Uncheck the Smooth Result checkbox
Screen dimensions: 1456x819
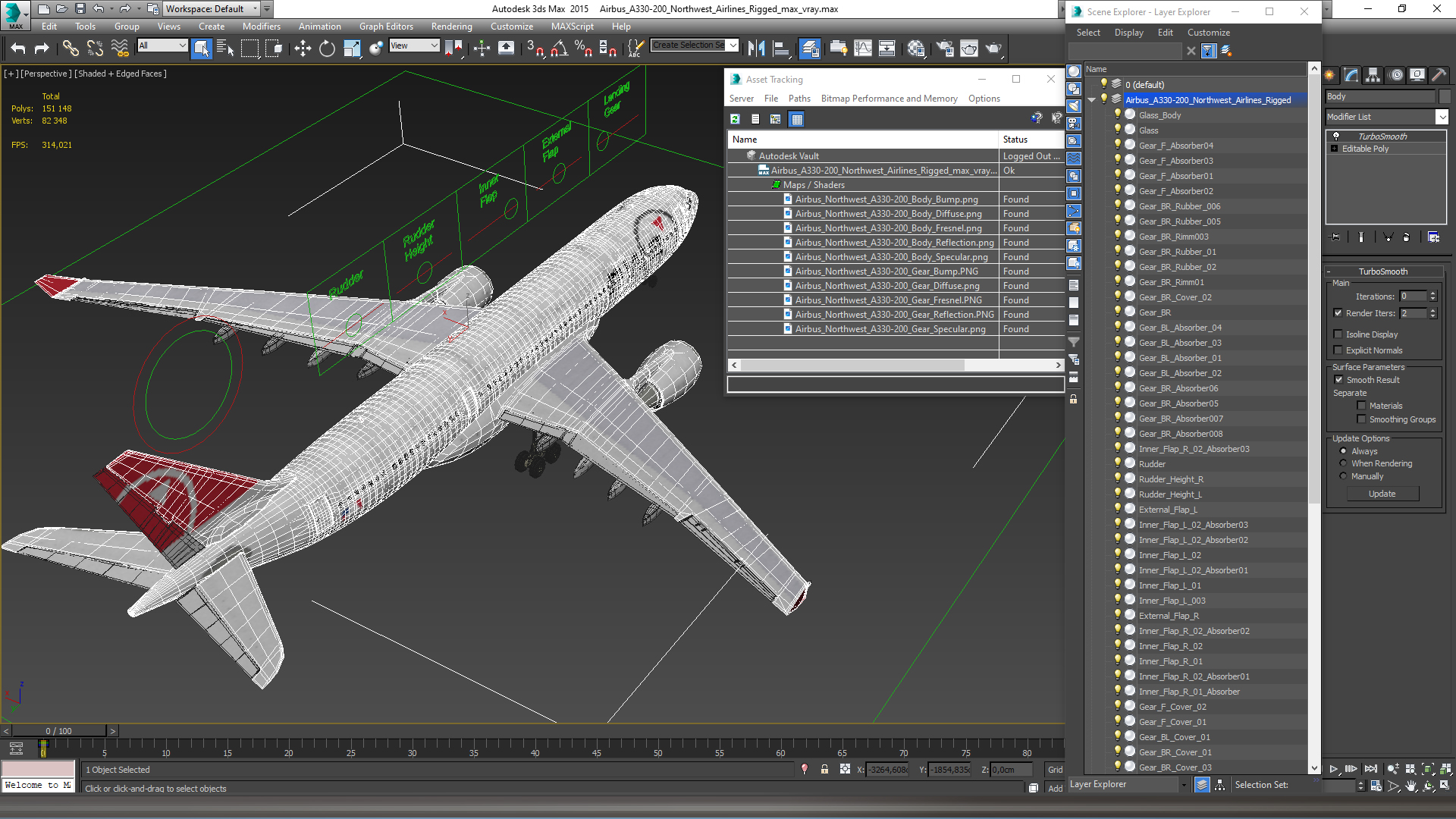coord(1339,380)
